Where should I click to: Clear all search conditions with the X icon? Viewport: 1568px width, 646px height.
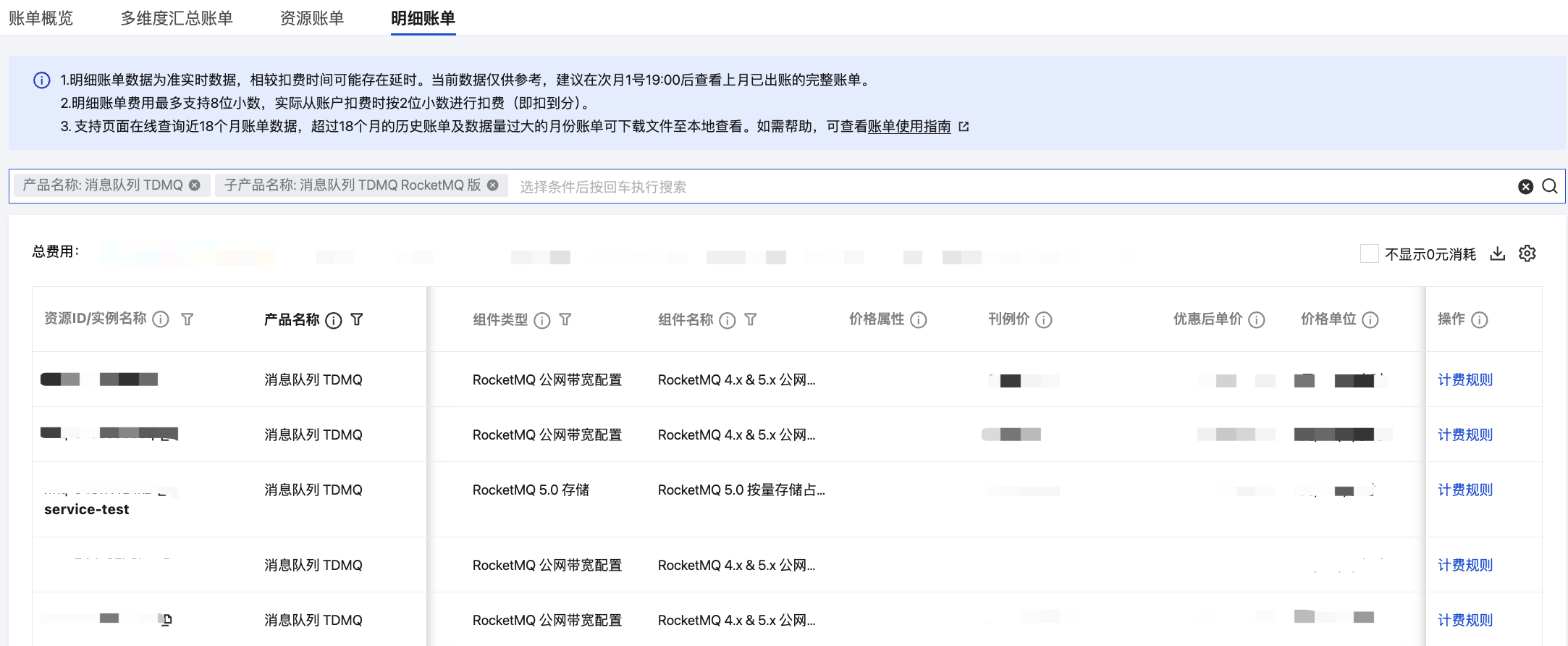[x=1525, y=187]
